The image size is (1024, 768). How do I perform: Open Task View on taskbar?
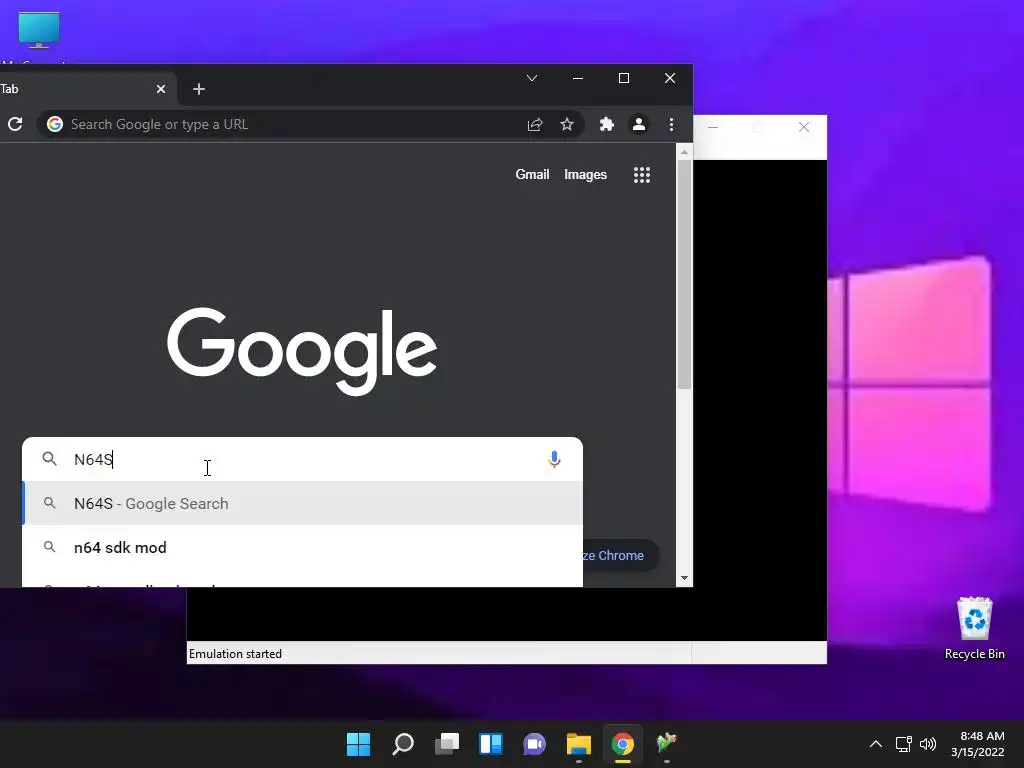pos(447,744)
